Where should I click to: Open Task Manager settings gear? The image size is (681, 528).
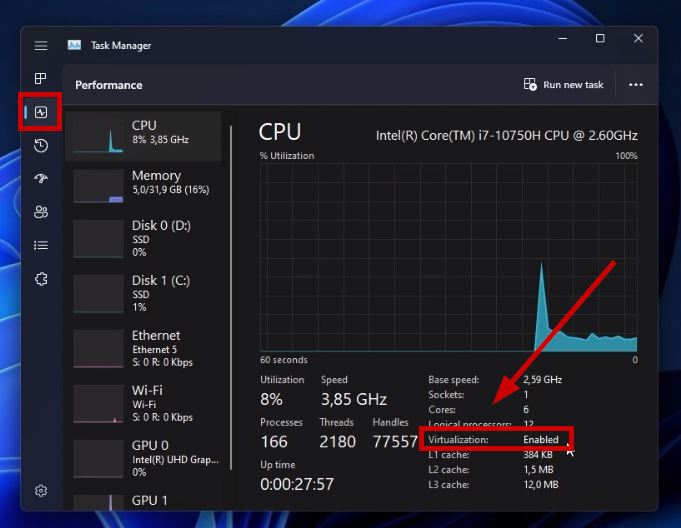(x=41, y=491)
